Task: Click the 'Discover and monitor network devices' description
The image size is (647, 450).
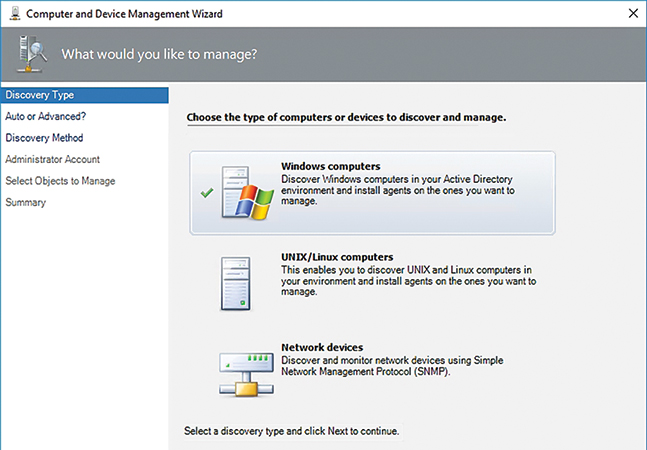Action: pyautogui.click(x=392, y=366)
